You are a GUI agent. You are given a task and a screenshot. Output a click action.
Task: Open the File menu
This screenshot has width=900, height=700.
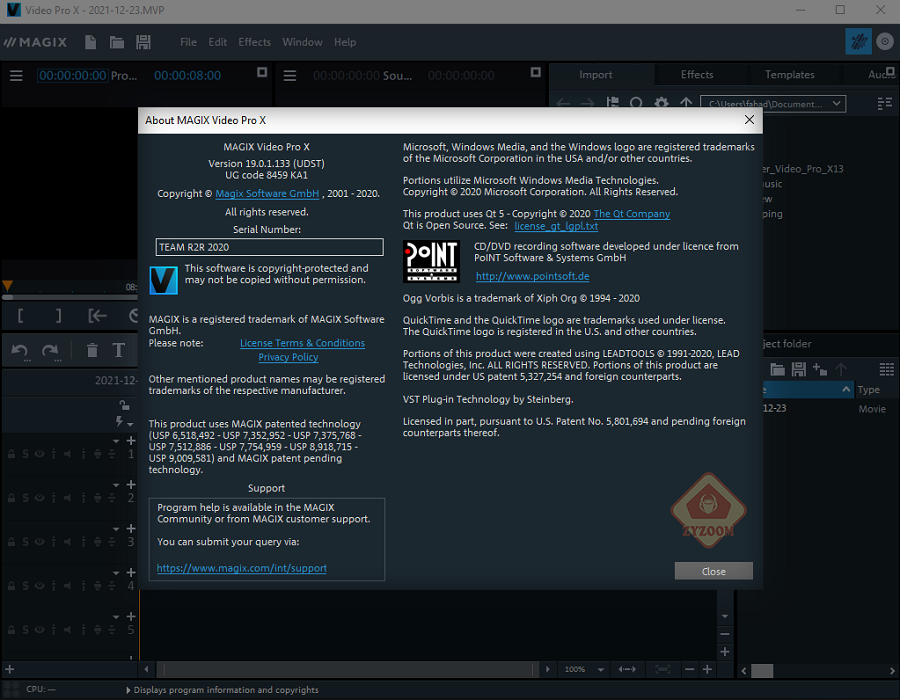coord(188,42)
